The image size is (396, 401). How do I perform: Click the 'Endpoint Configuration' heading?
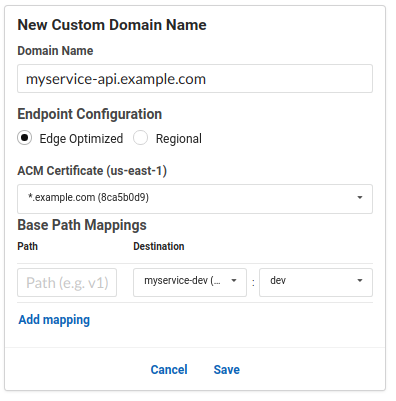(90, 114)
